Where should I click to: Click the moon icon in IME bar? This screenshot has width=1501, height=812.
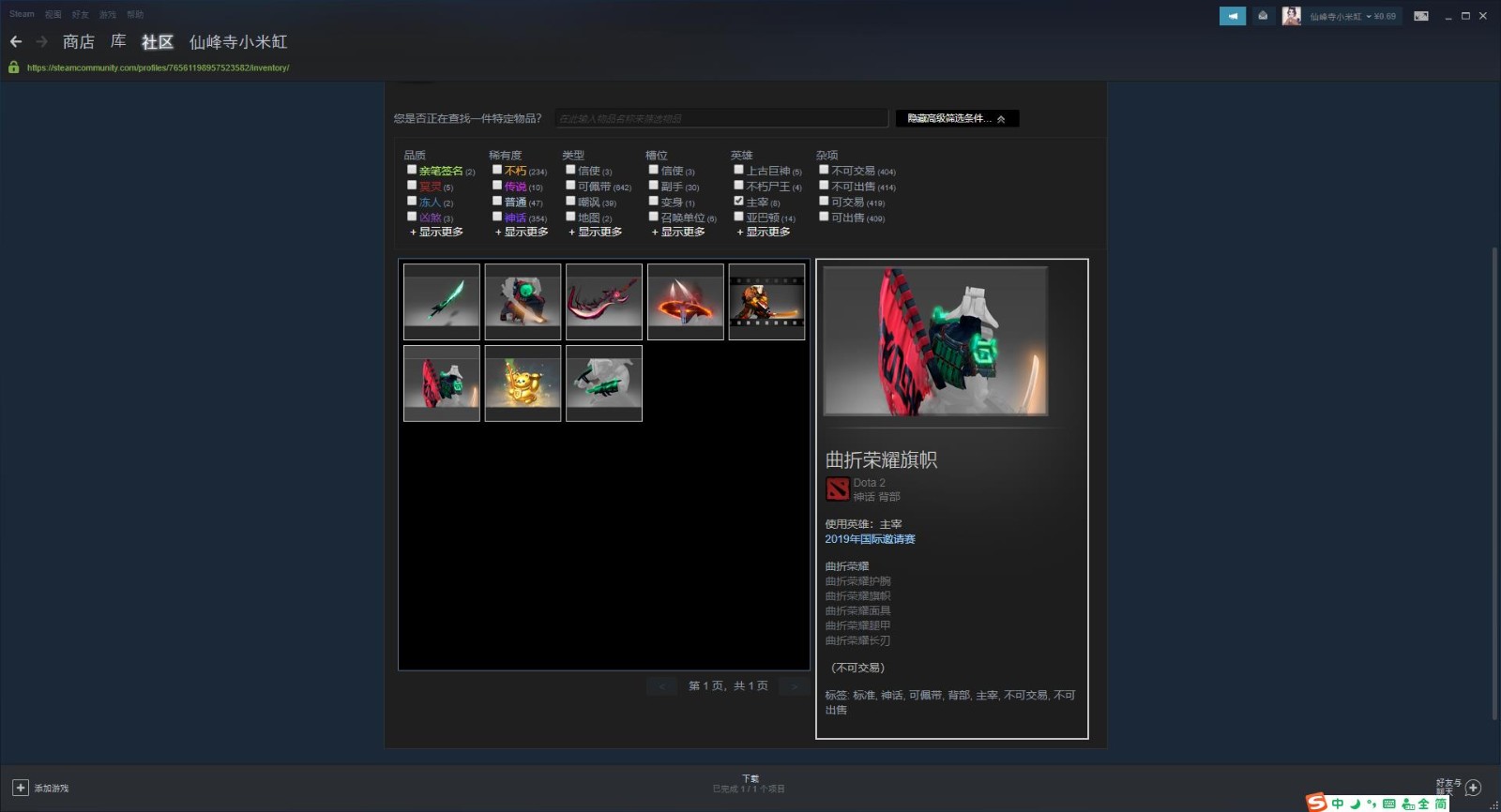1355,804
